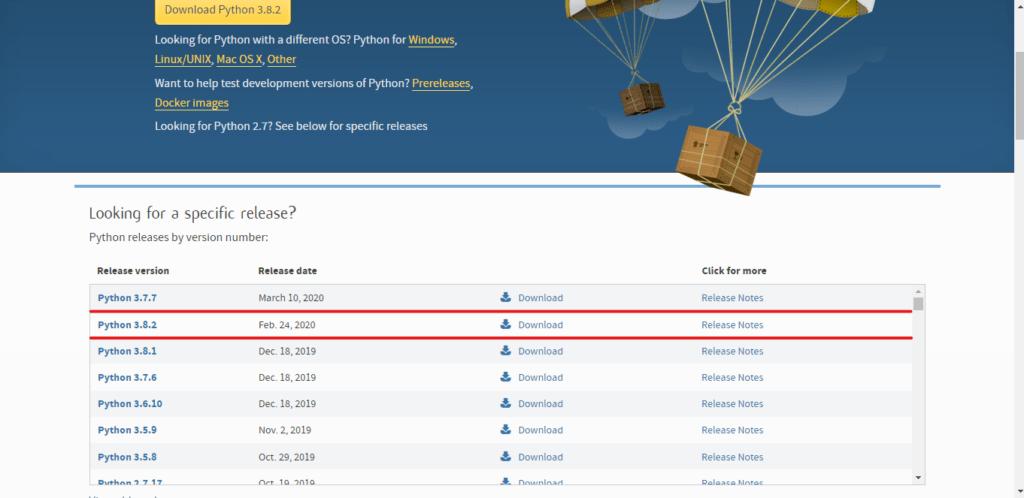Follow the Linux/UNIX link
This screenshot has width=1024, height=498.
(182, 60)
